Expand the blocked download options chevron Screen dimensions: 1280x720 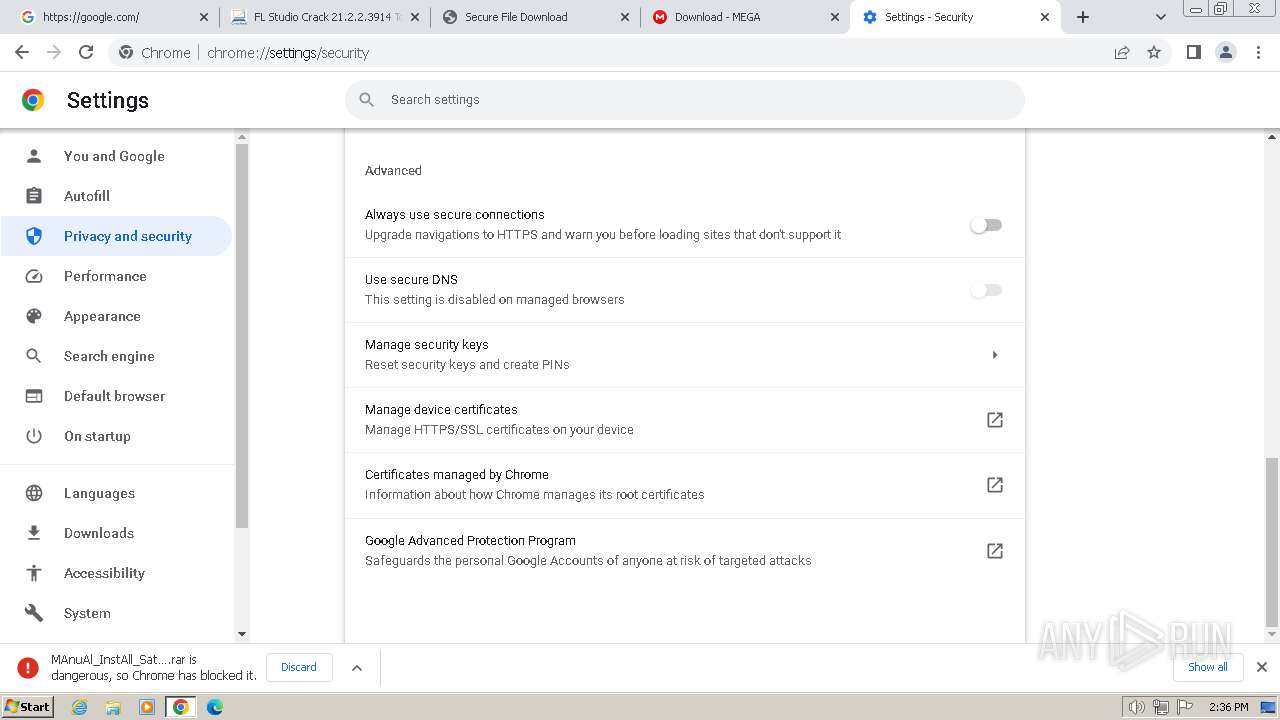click(x=357, y=668)
